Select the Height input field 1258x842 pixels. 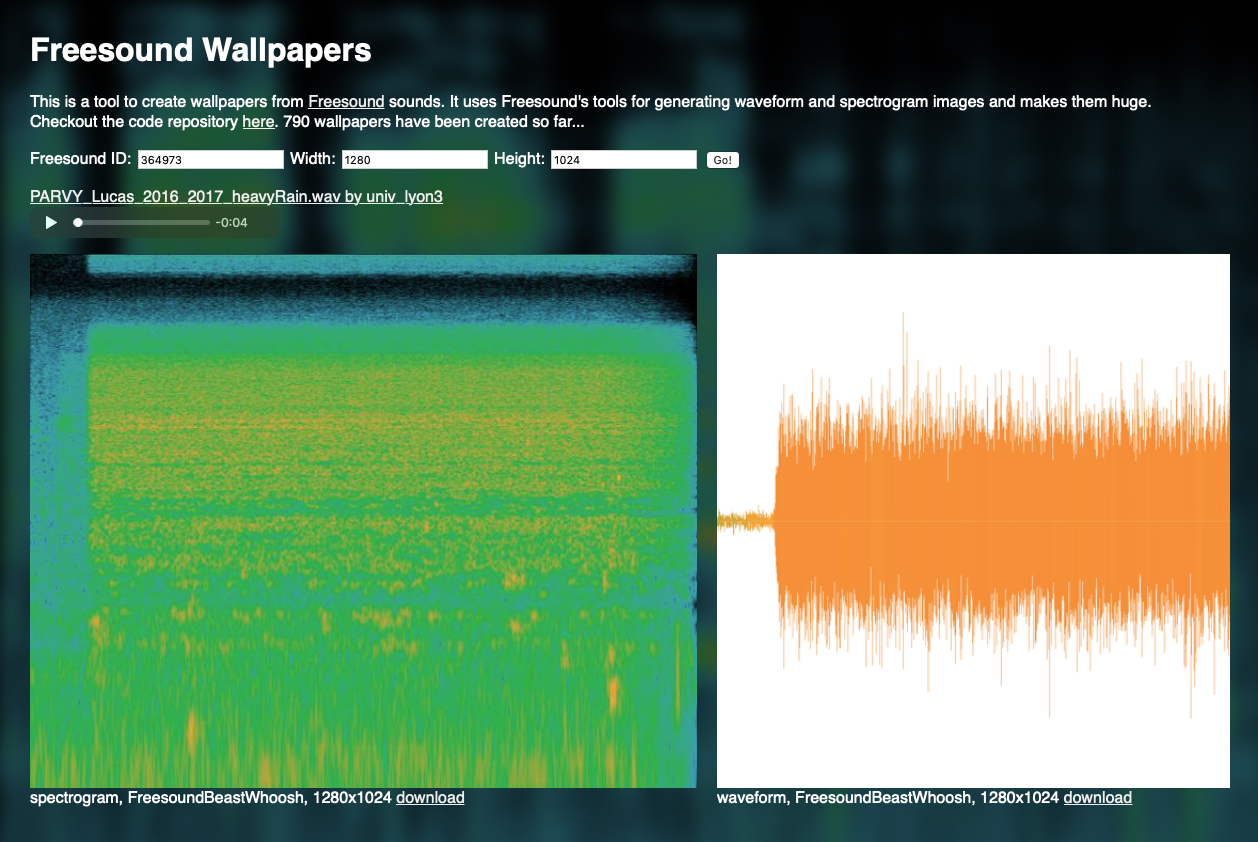click(623, 160)
